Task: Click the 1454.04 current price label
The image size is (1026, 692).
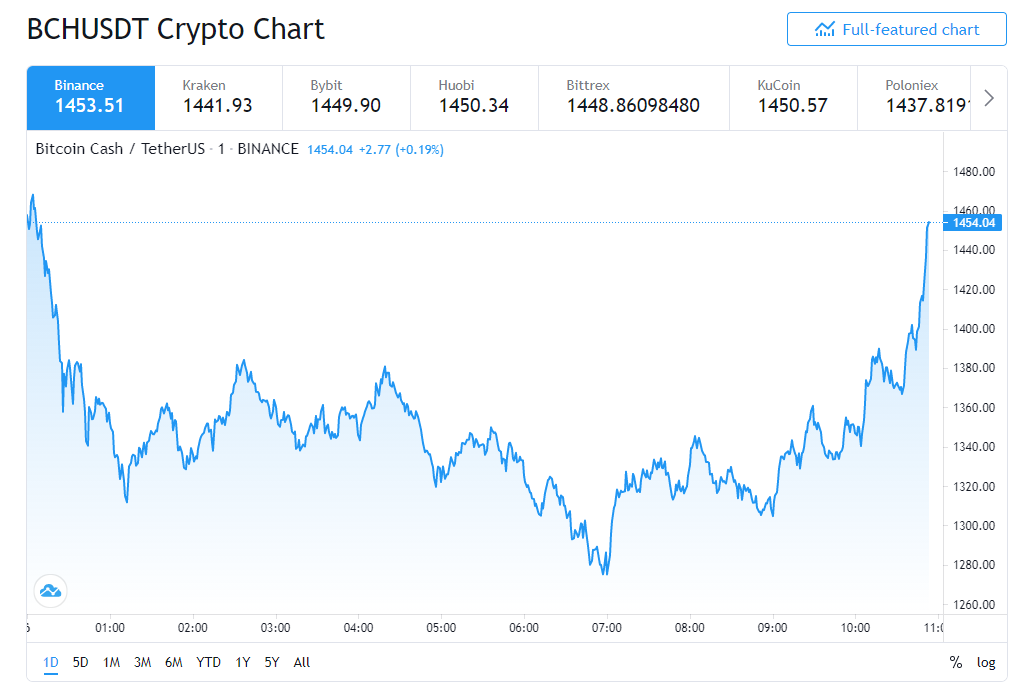Action: pyautogui.click(x=972, y=223)
